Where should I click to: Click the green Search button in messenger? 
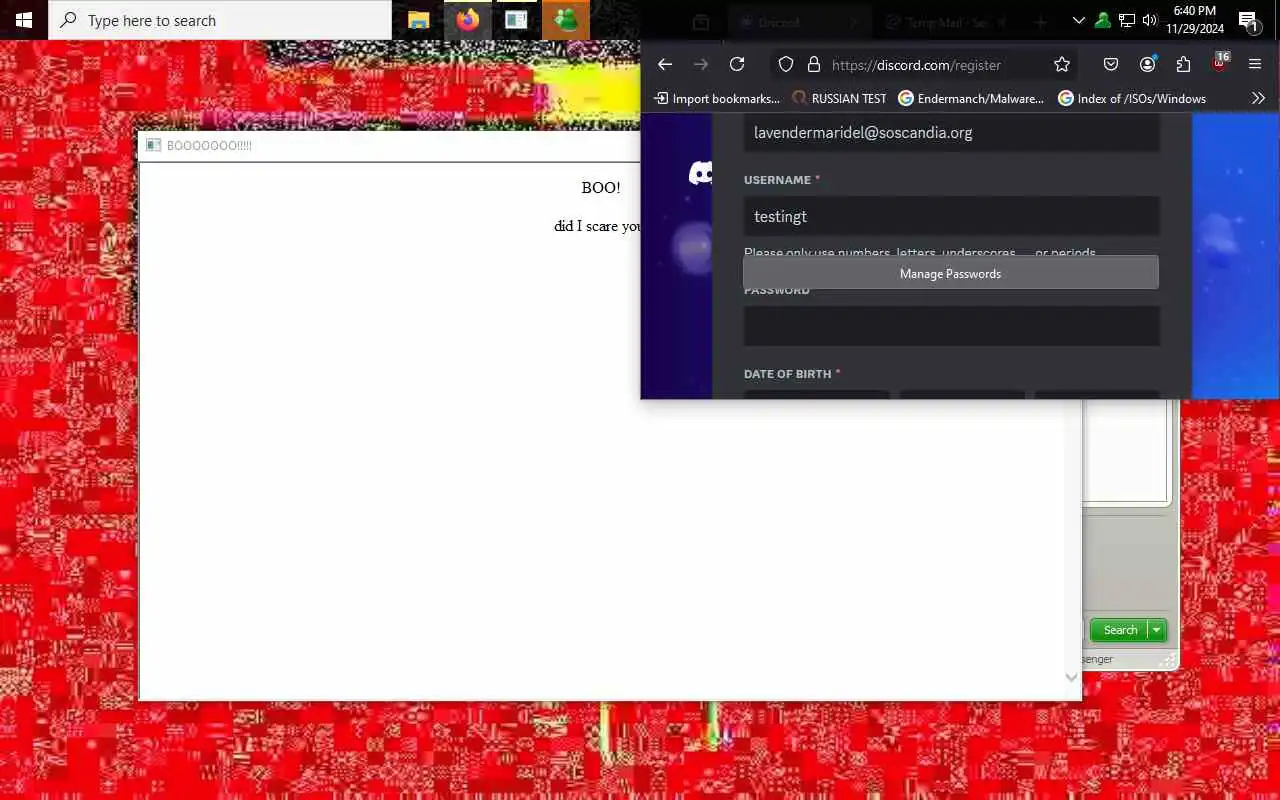click(x=1120, y=630)
